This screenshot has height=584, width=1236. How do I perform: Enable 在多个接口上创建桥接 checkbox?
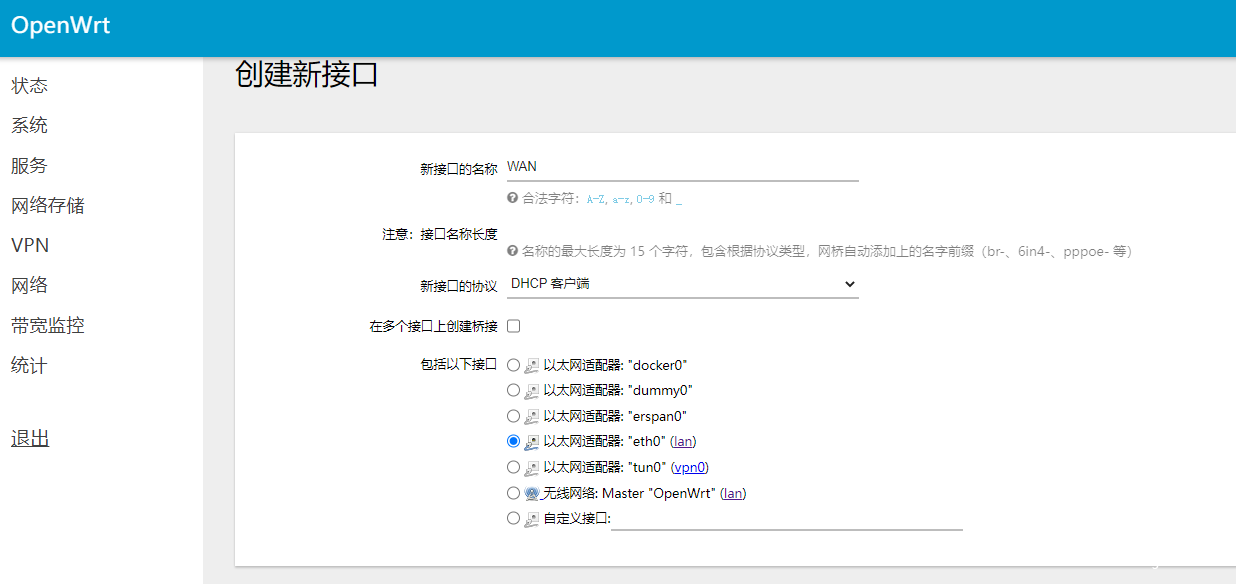click(514, 326)
